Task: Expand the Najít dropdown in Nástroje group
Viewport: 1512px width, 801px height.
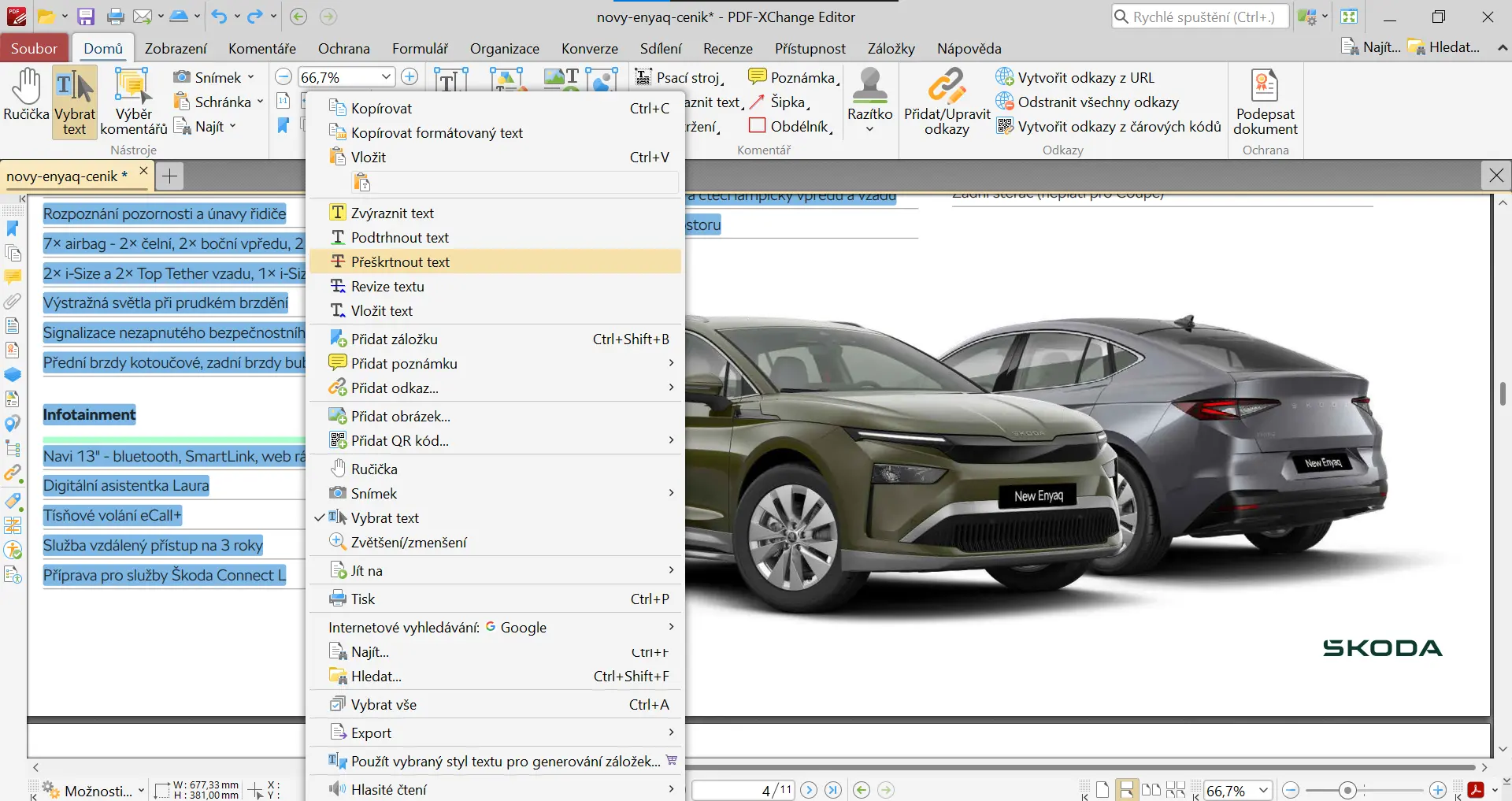Action: (233, 126)
